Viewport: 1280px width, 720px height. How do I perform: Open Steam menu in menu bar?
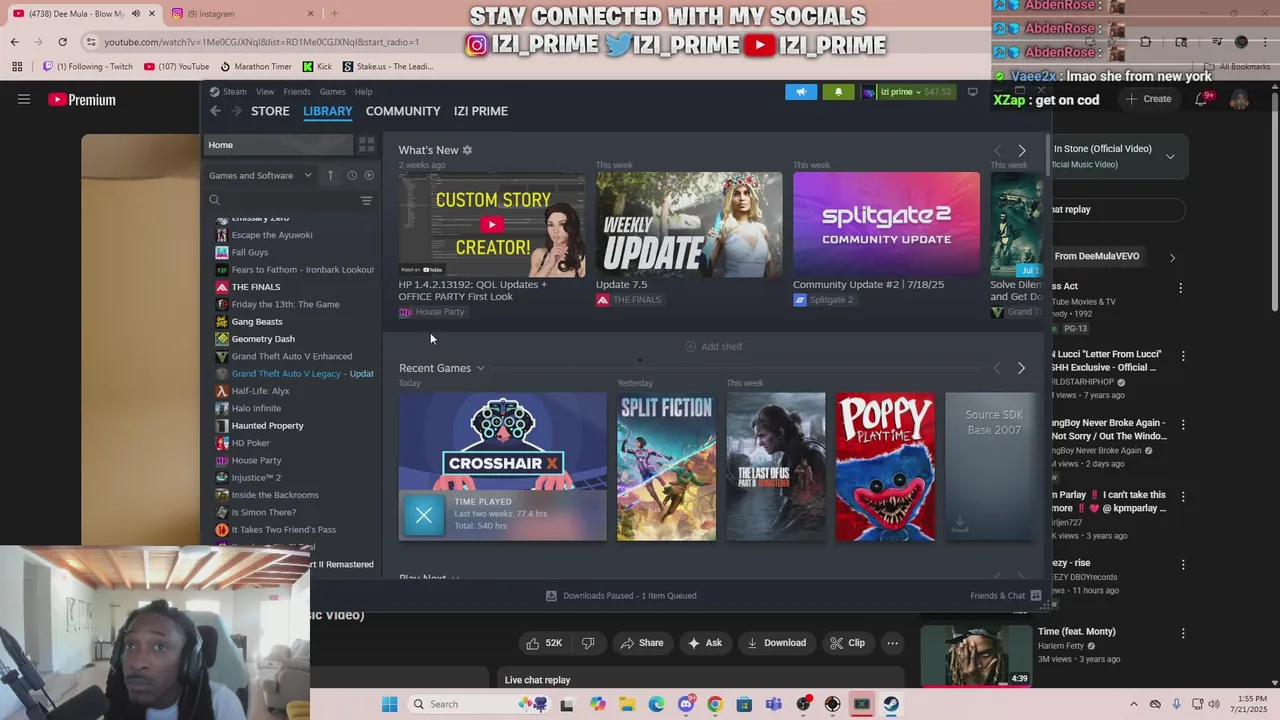pyautogui.click(x=234, y=92)
